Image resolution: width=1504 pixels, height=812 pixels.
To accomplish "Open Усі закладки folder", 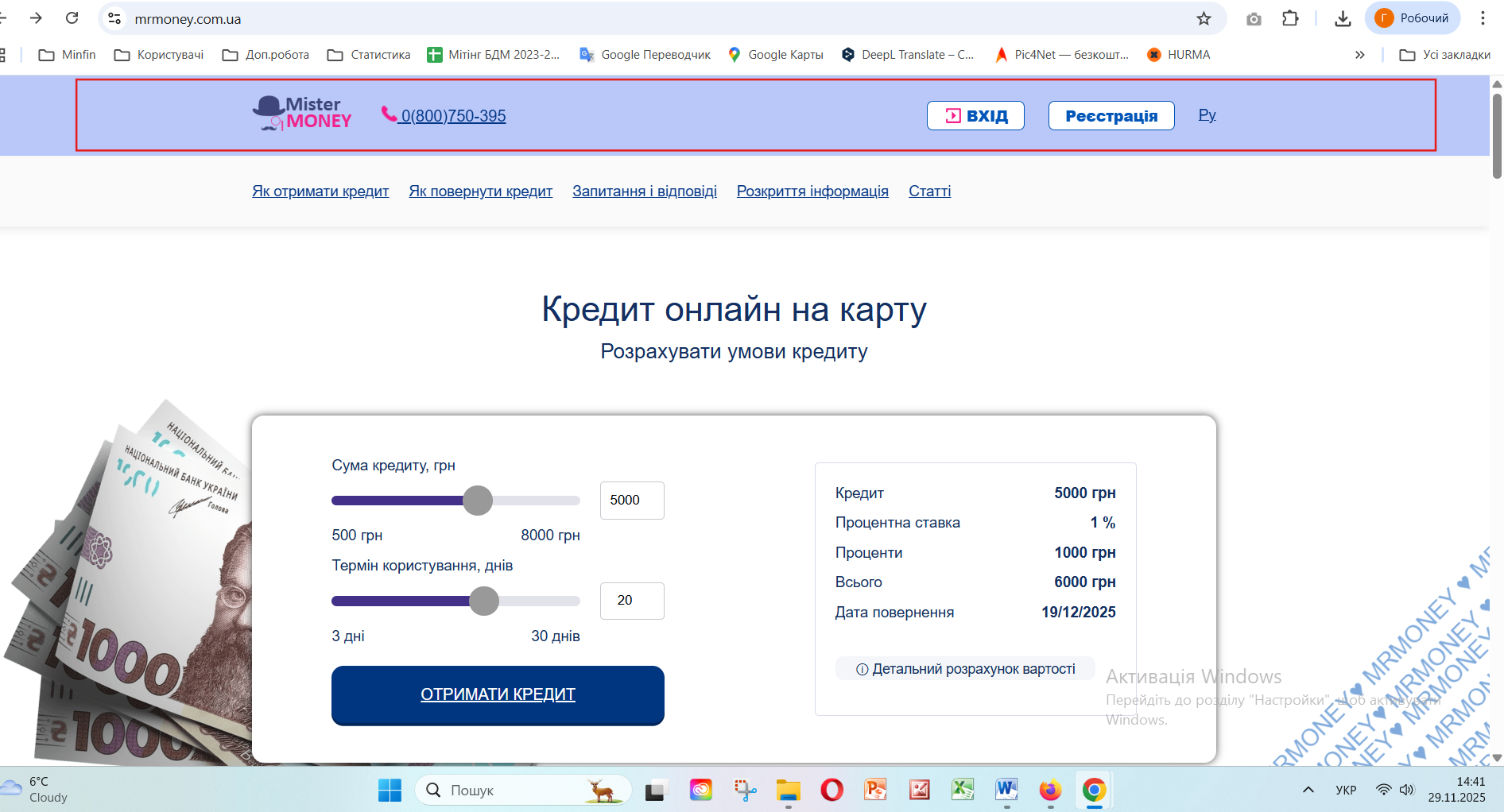I will point(1445,55).
